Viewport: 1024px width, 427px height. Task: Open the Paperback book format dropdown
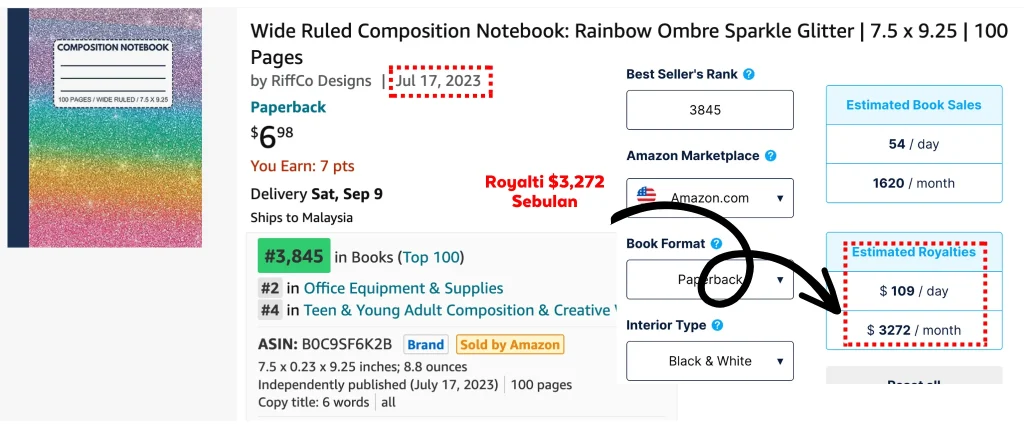coord(710,279)
